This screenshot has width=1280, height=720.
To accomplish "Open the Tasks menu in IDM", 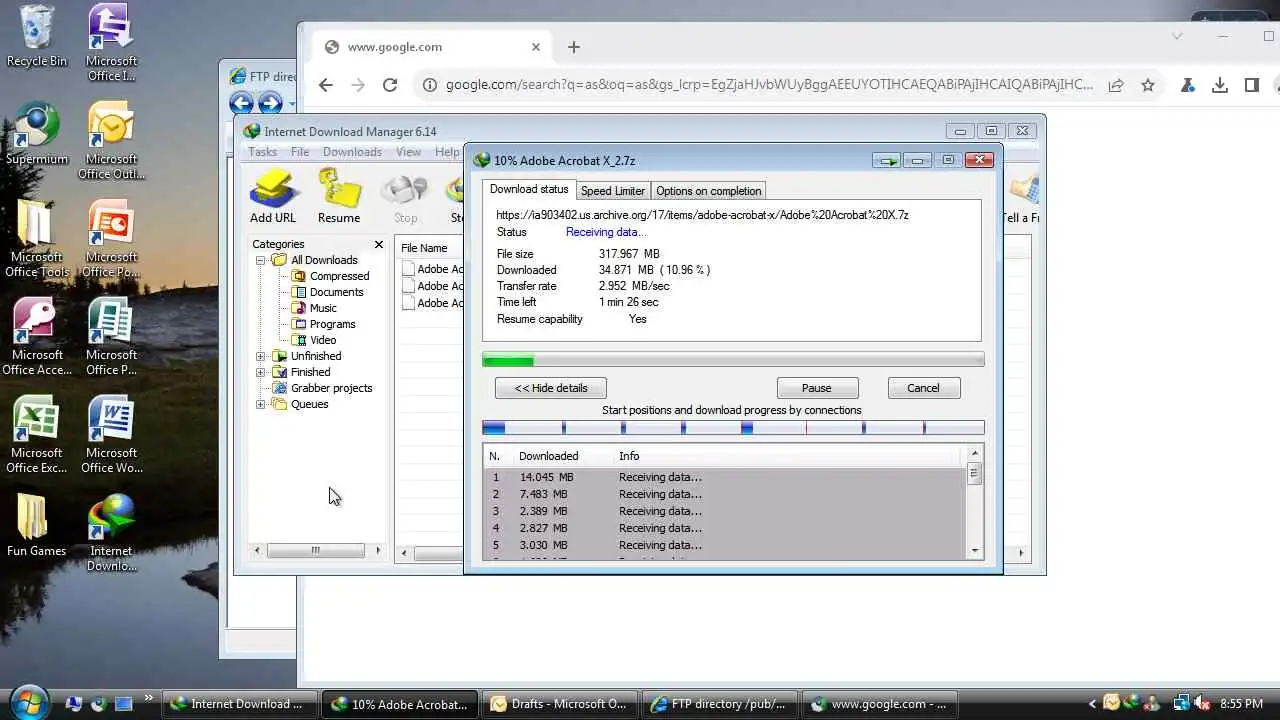I will (x=262, y=152).
